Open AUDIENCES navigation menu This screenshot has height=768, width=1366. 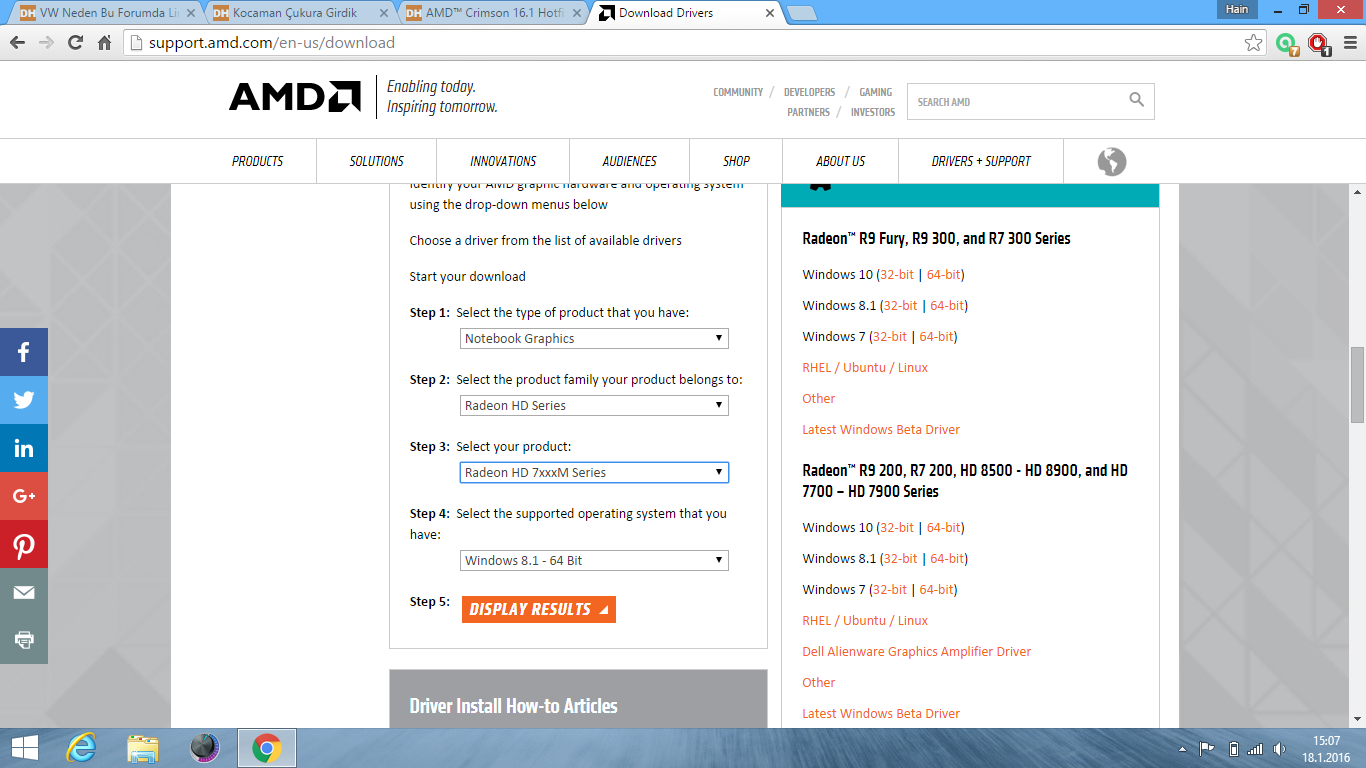pyautogui.click(x=629, y=161)
